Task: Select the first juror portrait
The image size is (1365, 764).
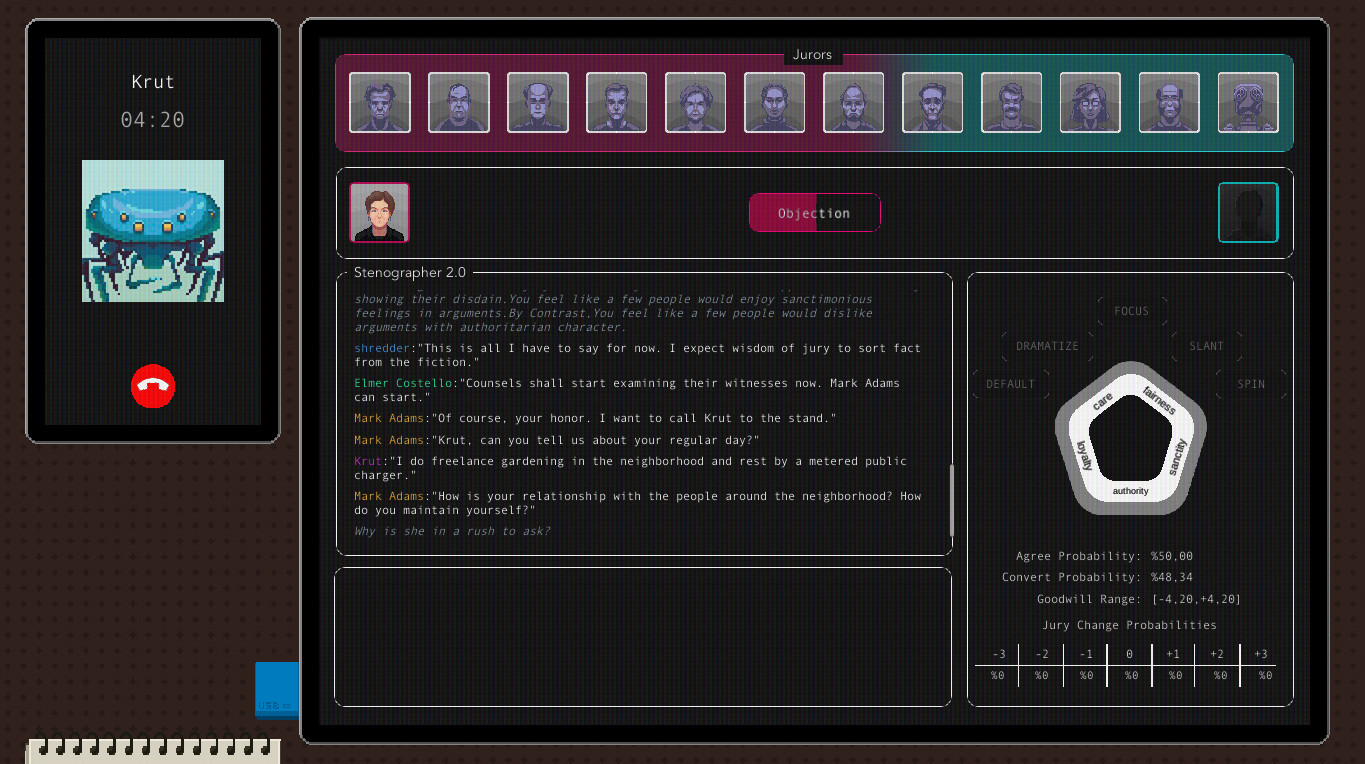Action: pos(379,102)
